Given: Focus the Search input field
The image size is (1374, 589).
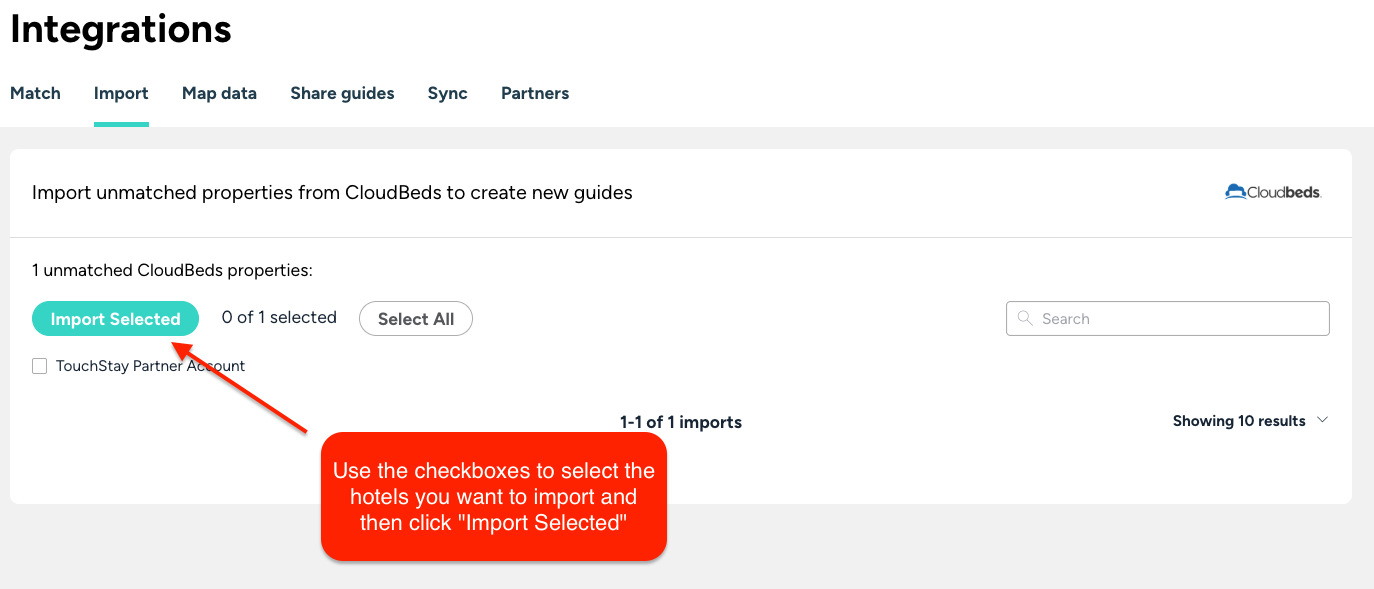Looking at the screenshot, I should click(x=1168, y=318).
